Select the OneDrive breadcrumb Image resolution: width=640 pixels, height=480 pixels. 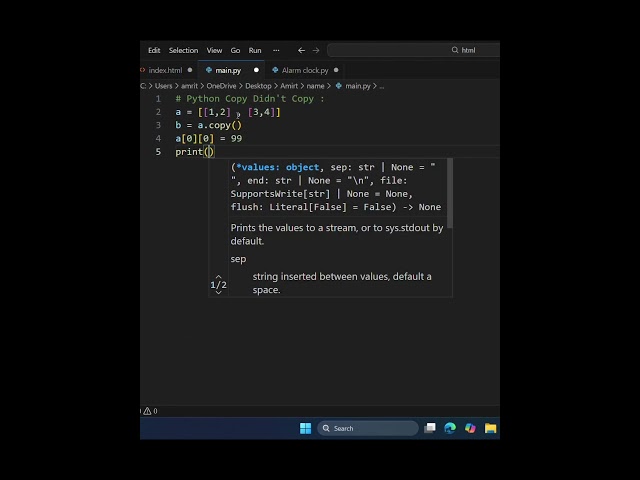pyautogui.click(x=221, y=86)
